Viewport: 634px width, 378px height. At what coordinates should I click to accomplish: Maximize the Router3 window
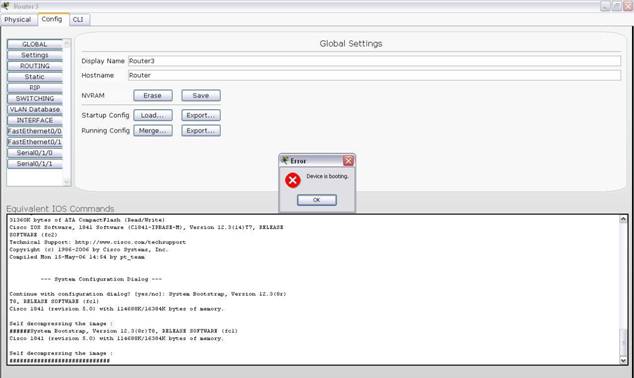click(617, 6)
